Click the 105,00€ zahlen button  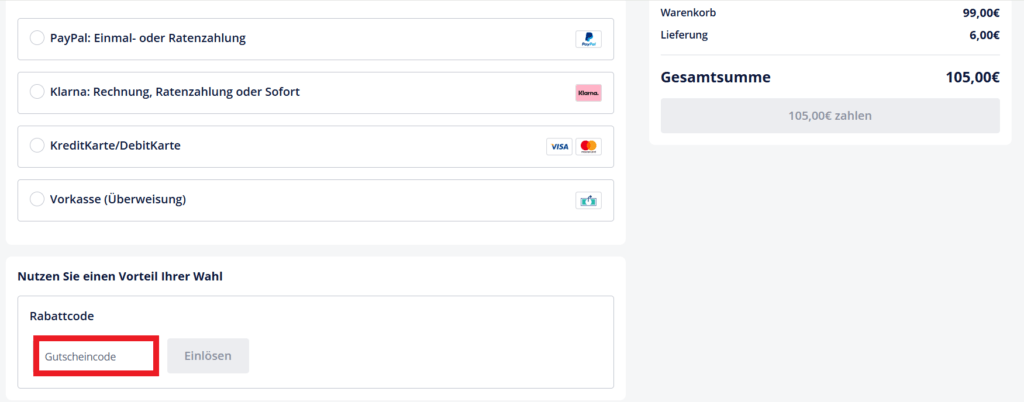pos(829,115)
